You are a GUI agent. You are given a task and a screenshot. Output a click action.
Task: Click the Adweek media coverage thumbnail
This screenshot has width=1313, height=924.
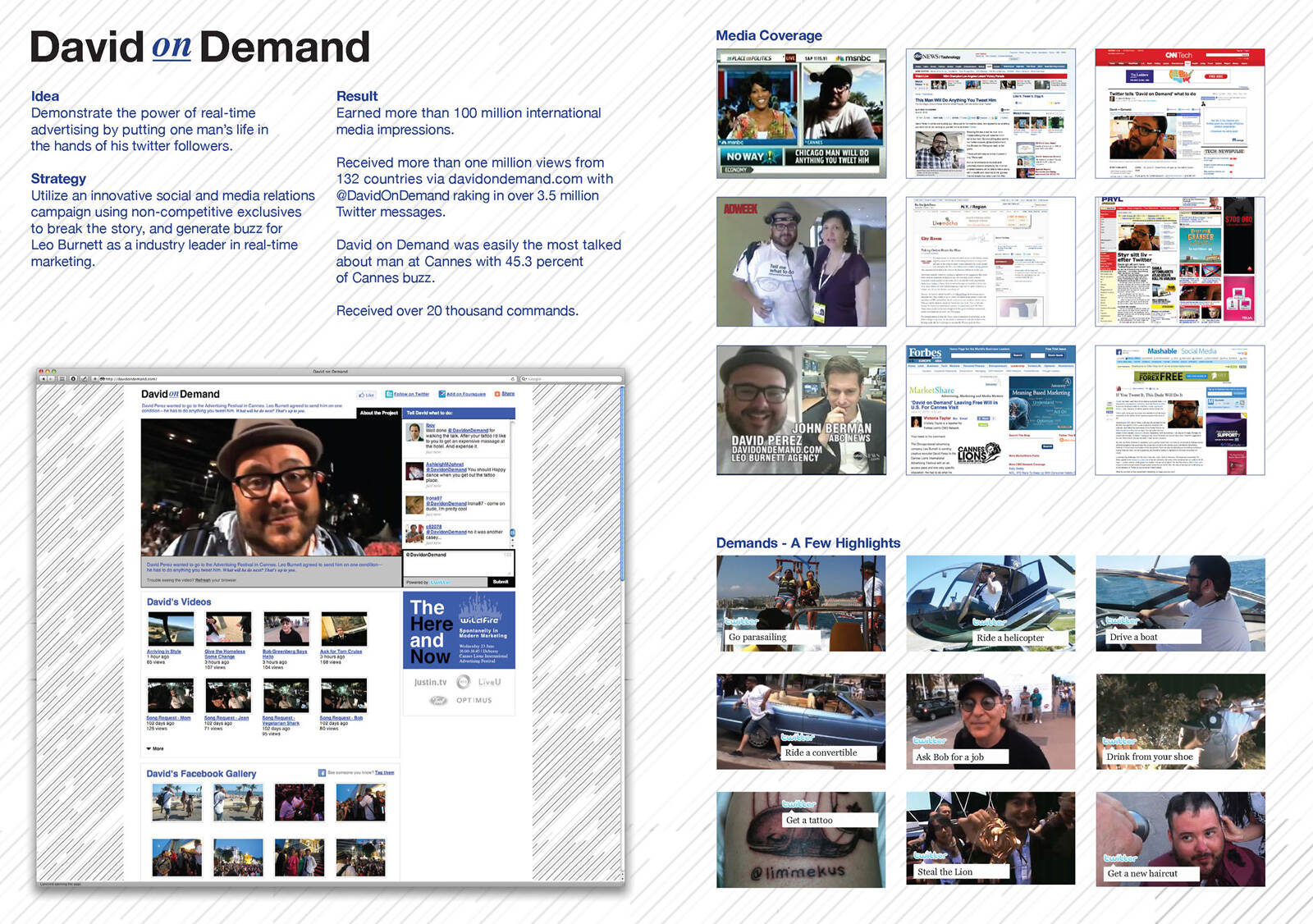(x=801, y=262)
